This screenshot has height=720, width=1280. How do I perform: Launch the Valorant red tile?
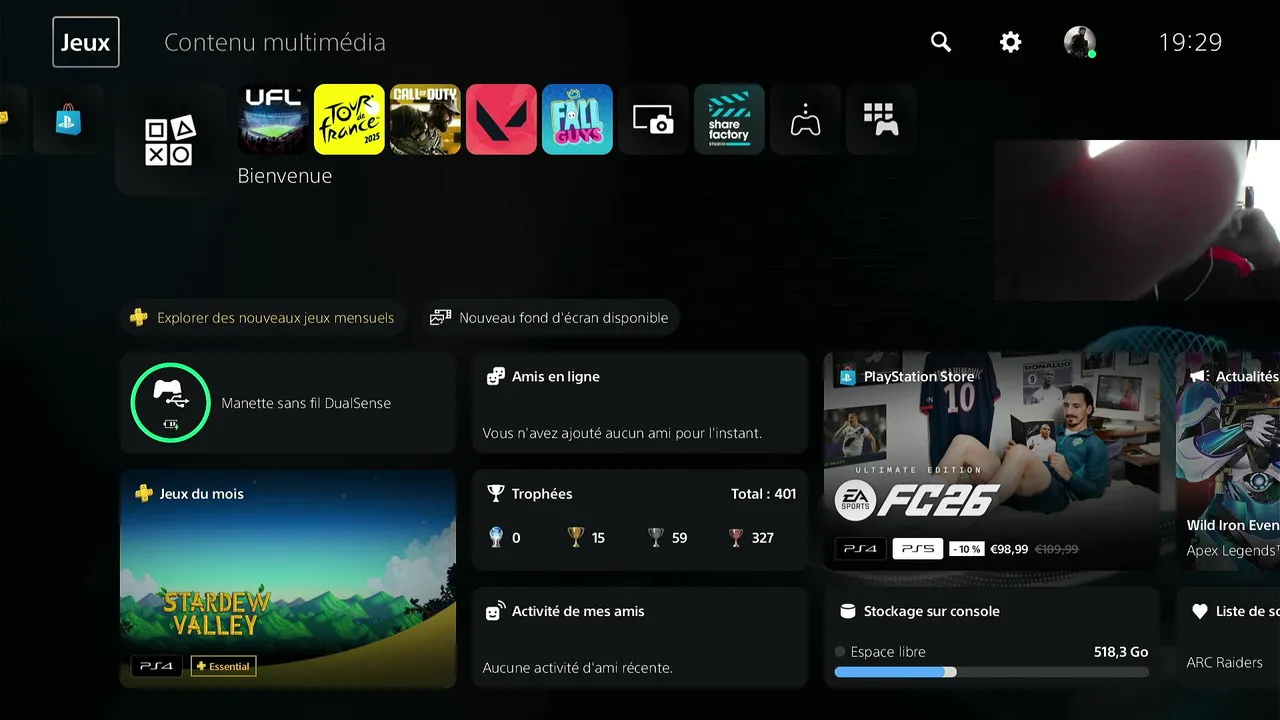click(x=501, y=120)
